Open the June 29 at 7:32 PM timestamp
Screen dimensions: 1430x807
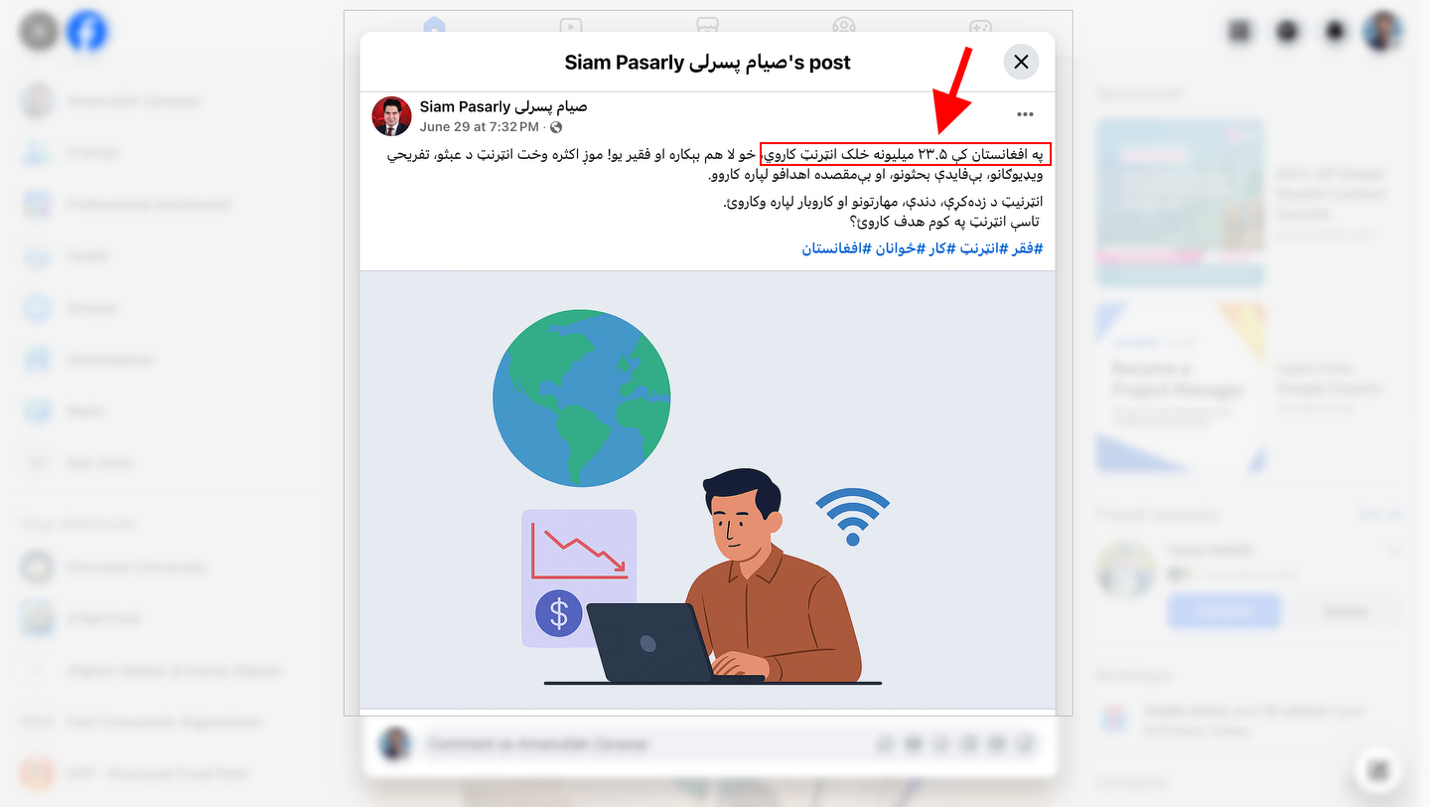coord(480,127)
